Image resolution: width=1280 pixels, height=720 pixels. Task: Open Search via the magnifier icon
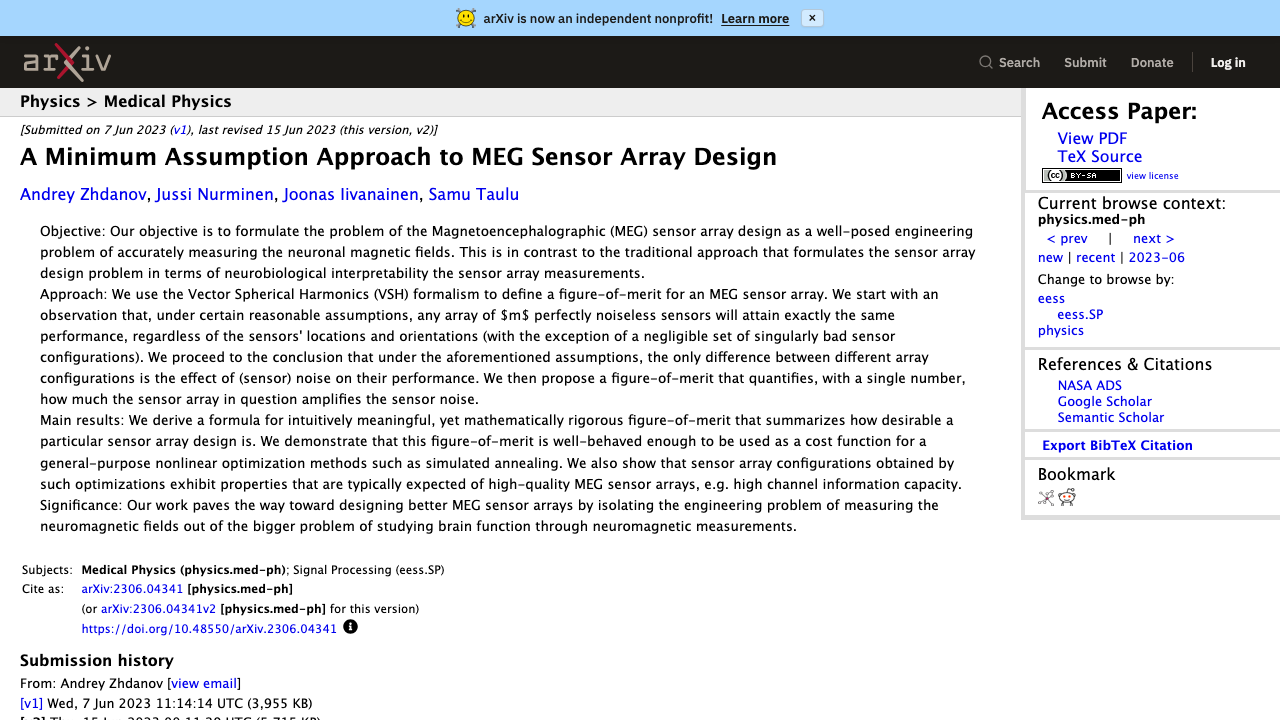[986, 62]
